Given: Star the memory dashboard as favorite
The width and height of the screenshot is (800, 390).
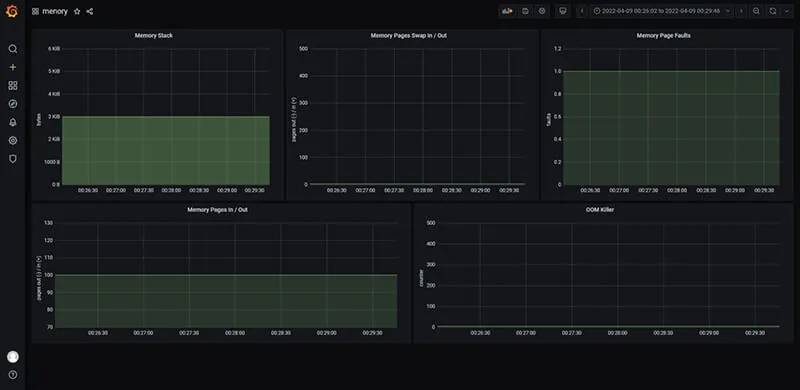Looking at the screenshot, I should [77, 11].
